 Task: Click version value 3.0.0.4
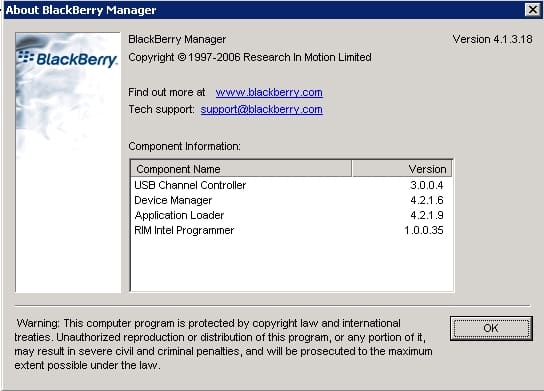(x=426, y=185)
